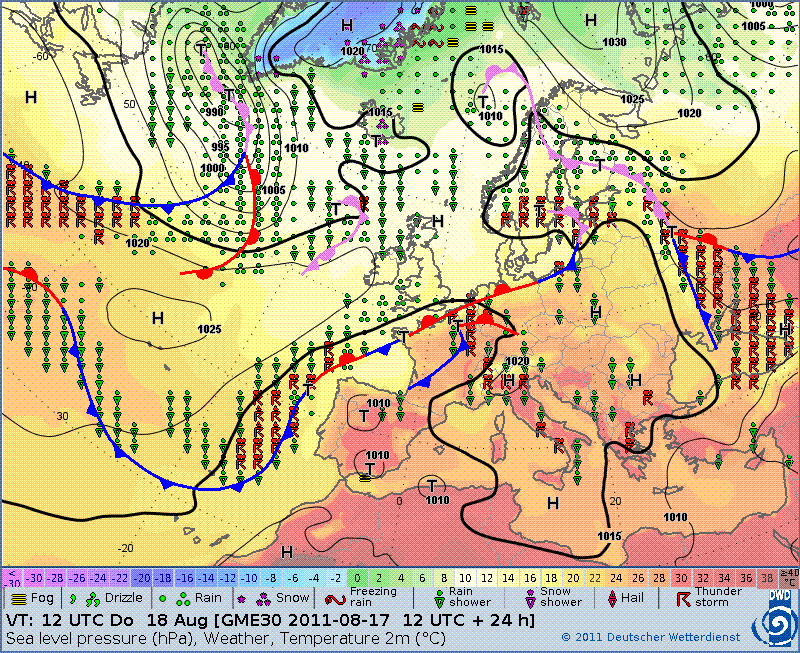Pick the 38 °C scale swatch

(x=767, y=579)
